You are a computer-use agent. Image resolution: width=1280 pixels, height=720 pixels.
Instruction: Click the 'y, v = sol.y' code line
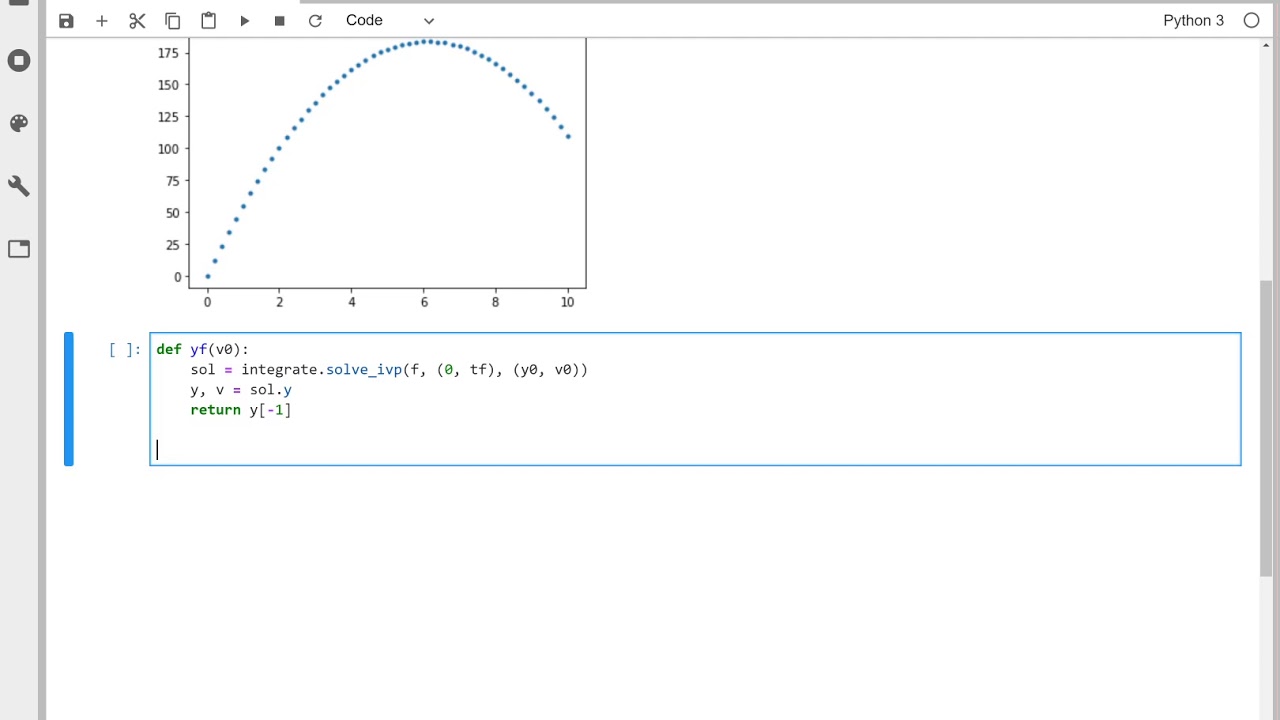pos(241,390)
